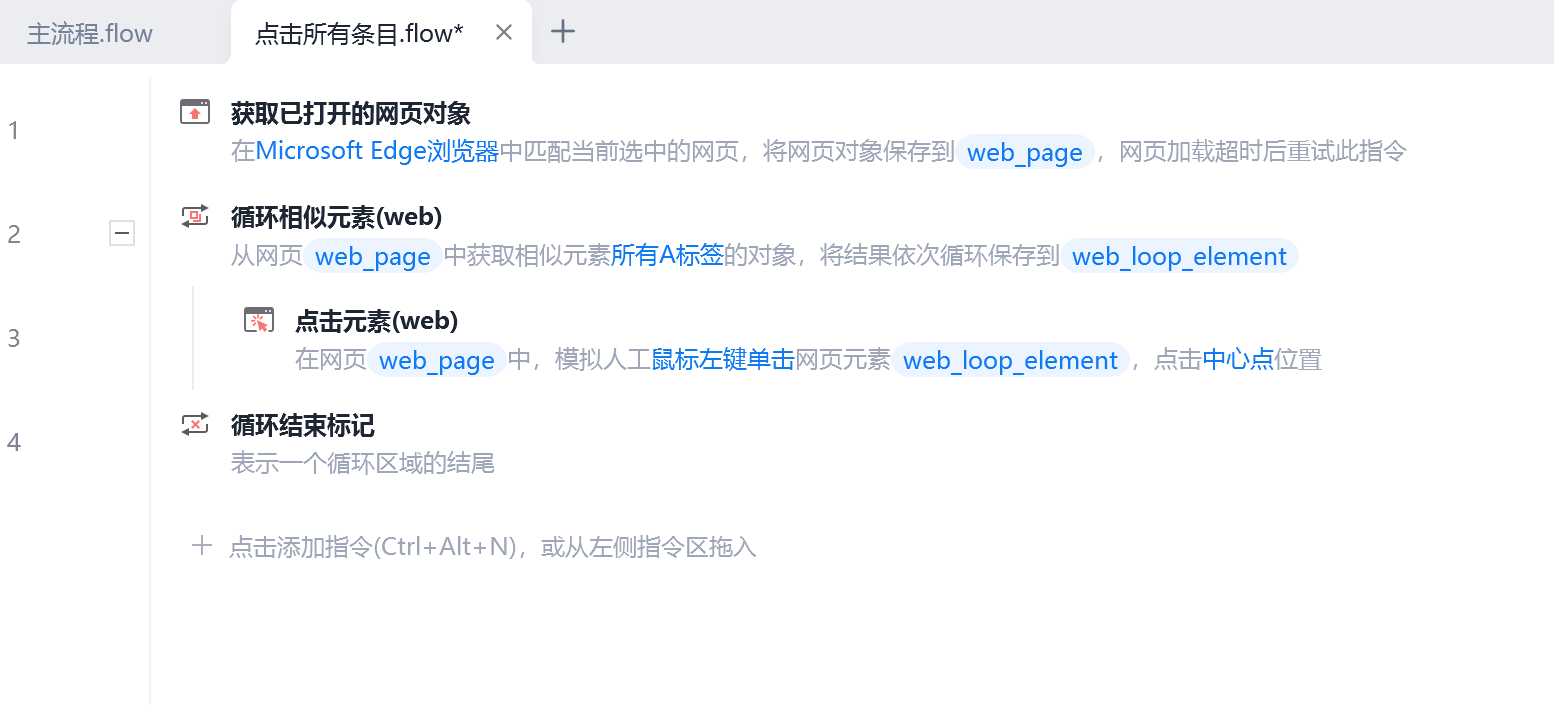Click the click-element step icon
The image size is (1554, 705).
coord(259,320)
